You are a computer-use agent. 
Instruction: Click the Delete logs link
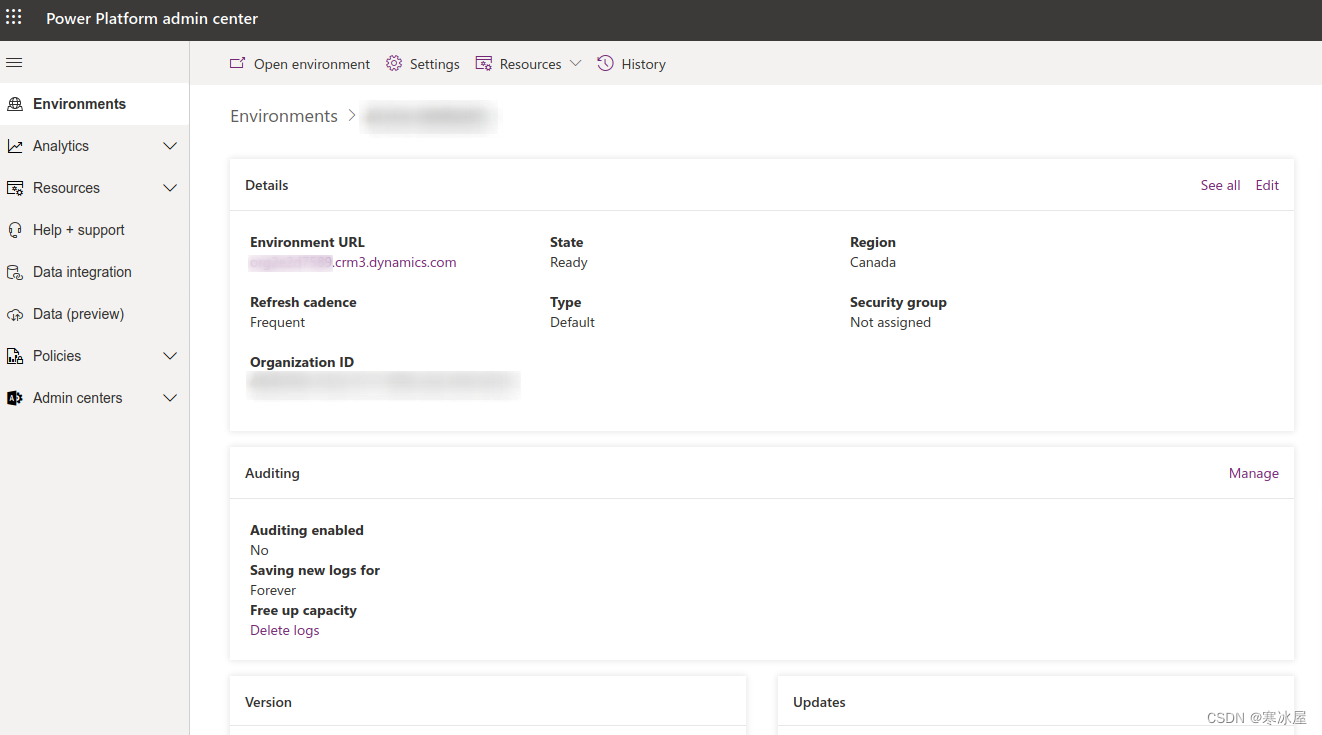(285, 630)
